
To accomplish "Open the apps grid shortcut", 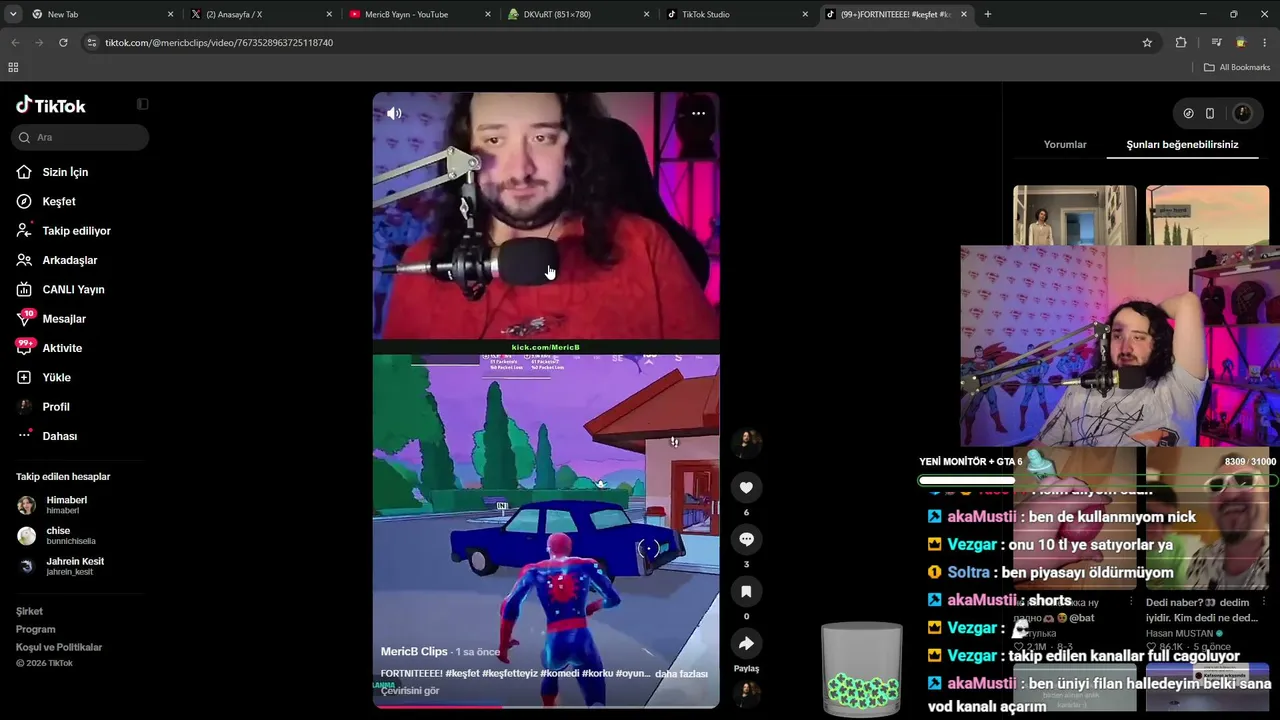I will coord(13,67).
